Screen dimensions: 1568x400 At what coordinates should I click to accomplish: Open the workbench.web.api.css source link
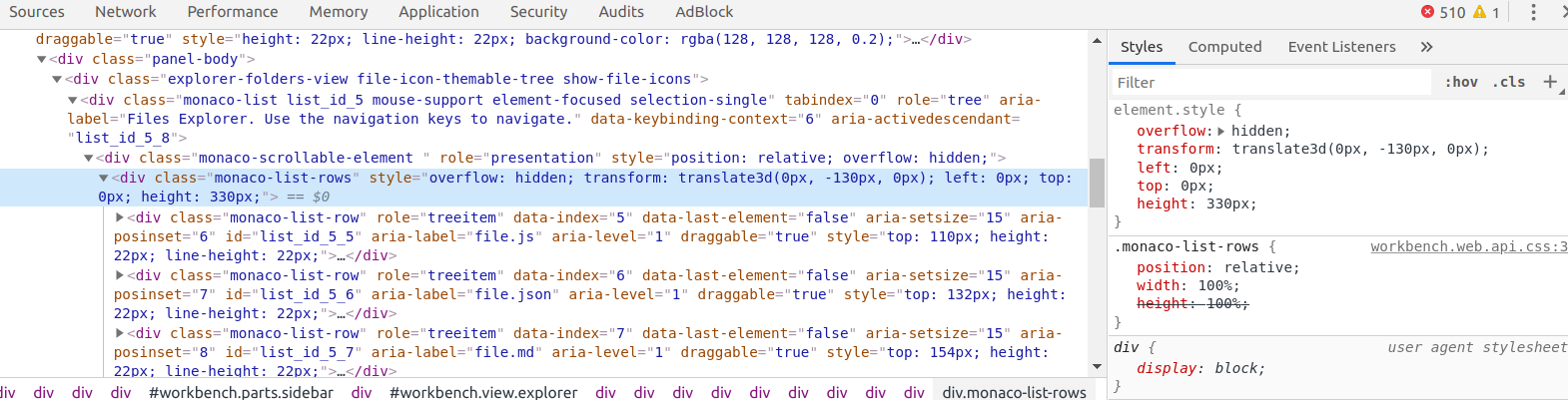[x=1468, y=247]
